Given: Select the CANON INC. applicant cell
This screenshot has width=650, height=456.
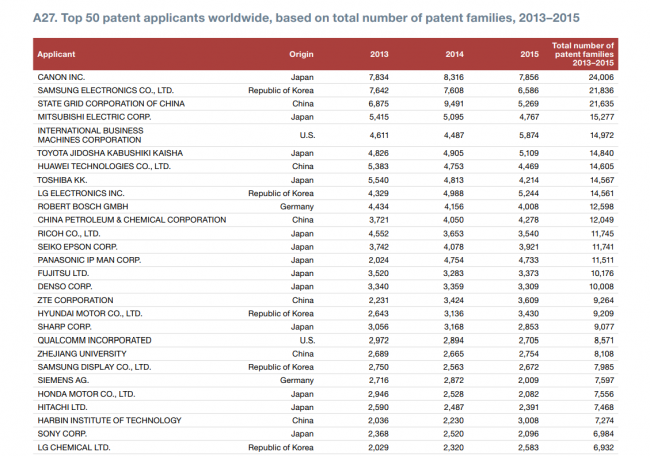Looking at the screenshot, I should tap(63, 77).
